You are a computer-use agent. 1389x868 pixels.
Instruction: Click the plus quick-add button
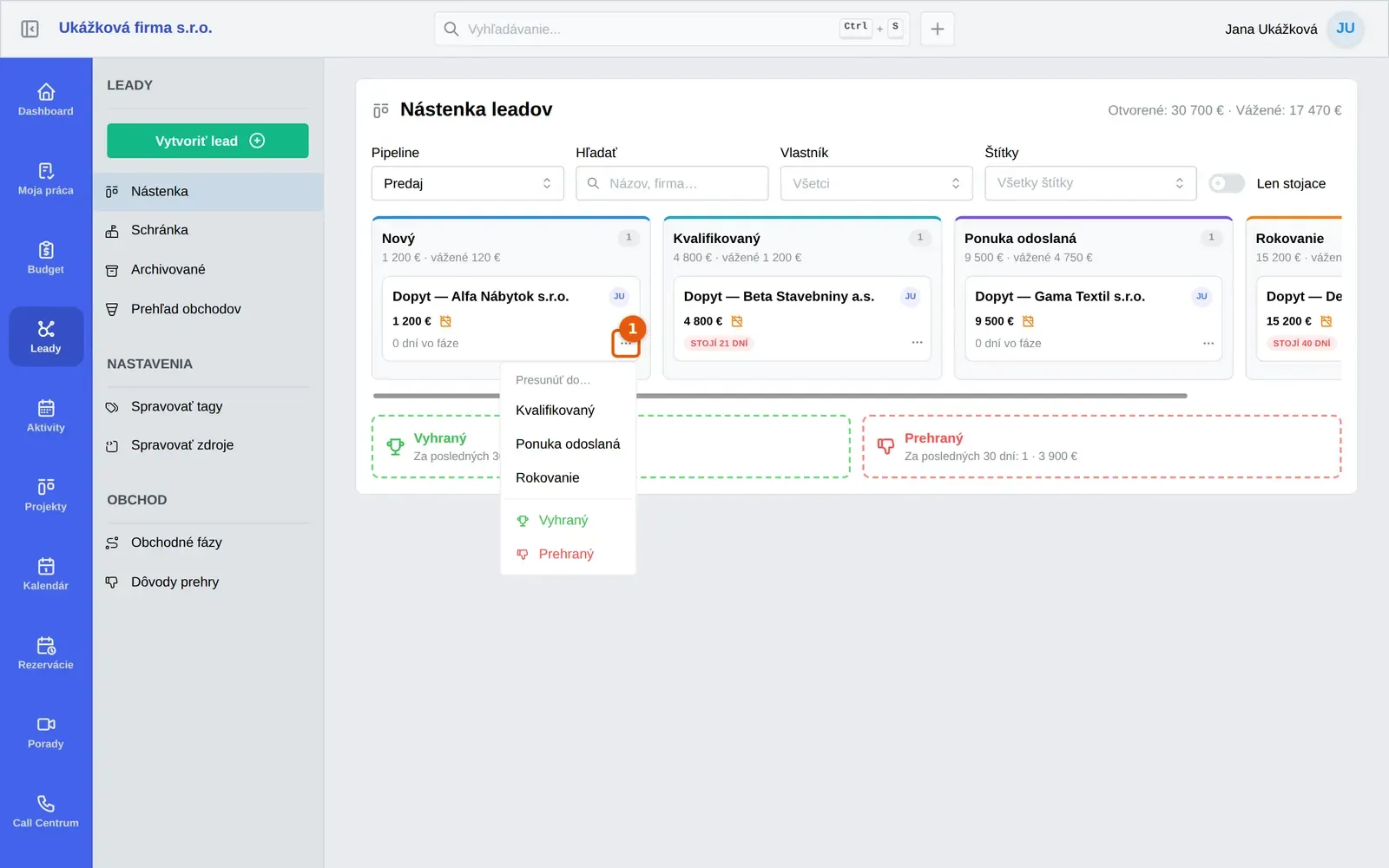click(938, 29)
